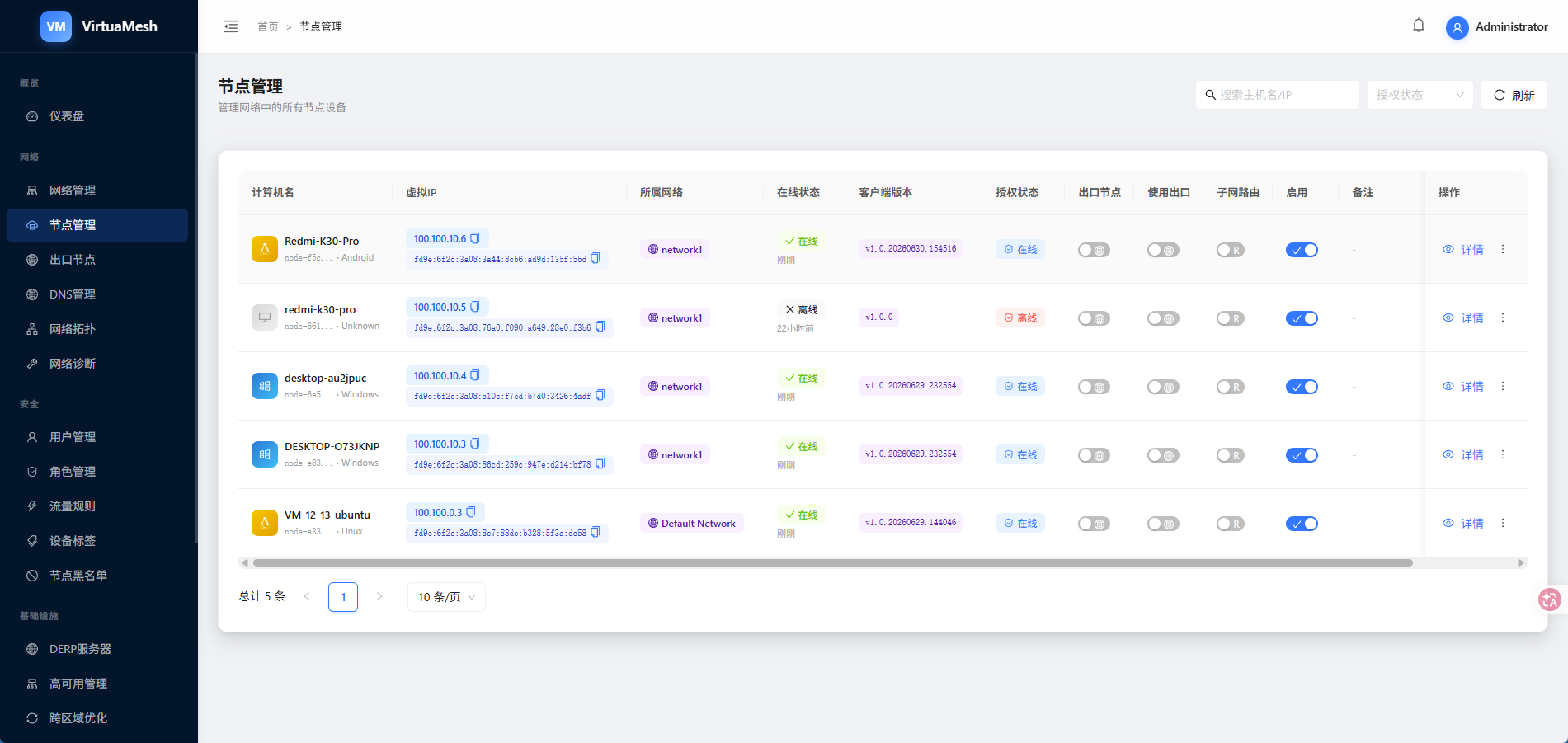Copy virtual IP 100.100.10.4

tap(475, 375)
